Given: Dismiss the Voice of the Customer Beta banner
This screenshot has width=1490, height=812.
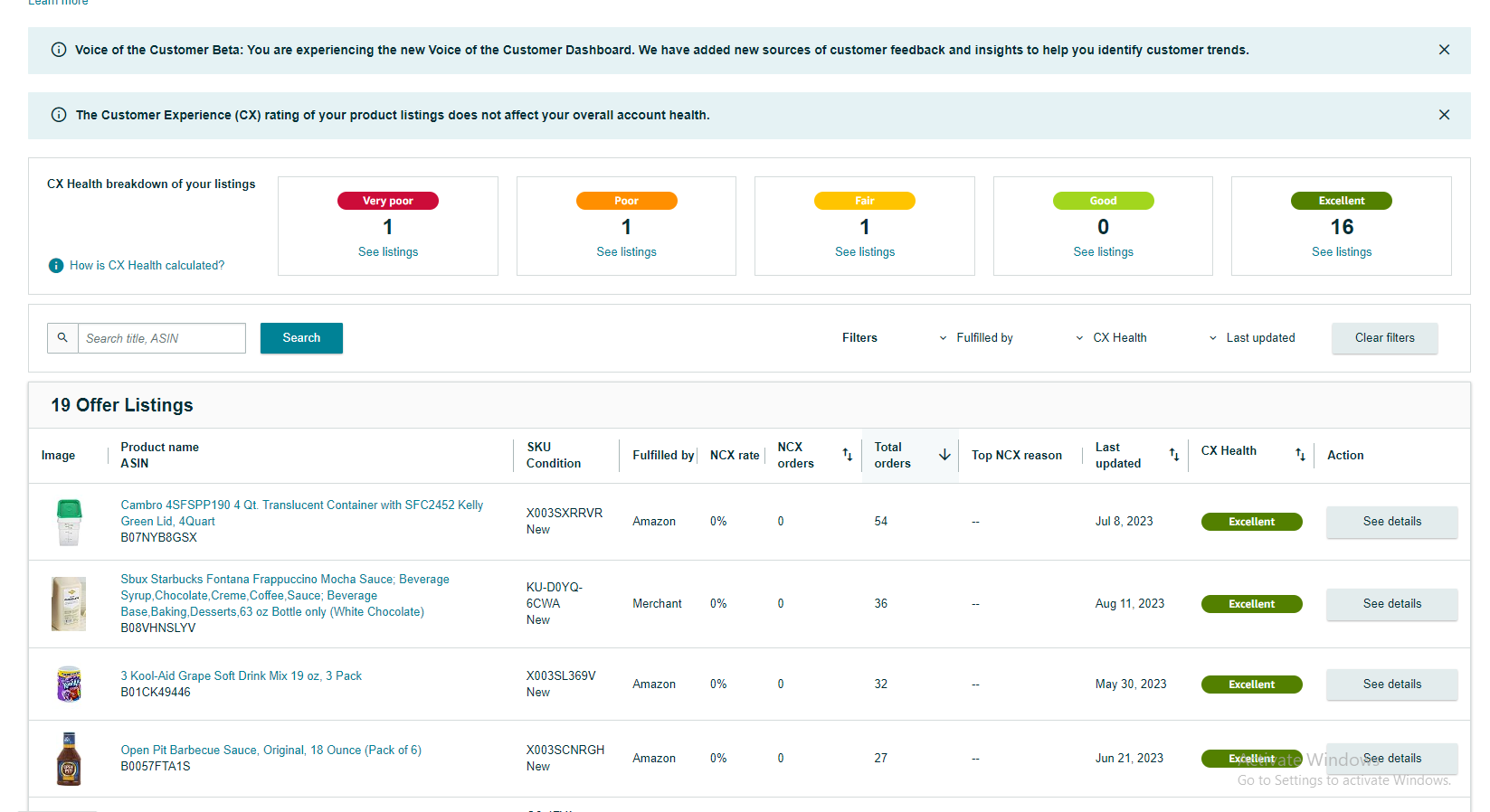Looking at the screenshot, I should [1444, 50].
